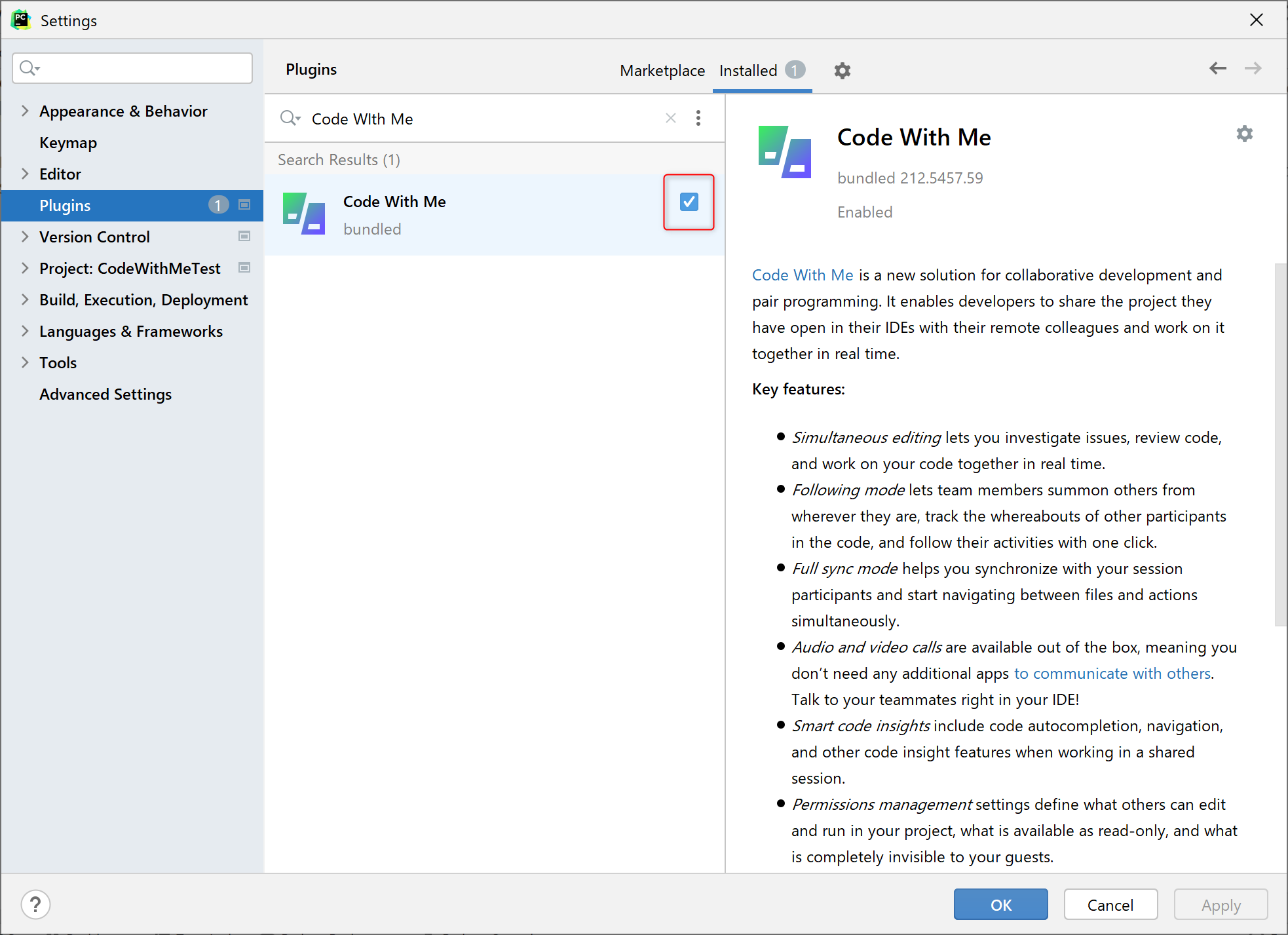Screen dimensions: 1288x935
Task: Switch to the Marketplace tab
Action: click(662, 71)
